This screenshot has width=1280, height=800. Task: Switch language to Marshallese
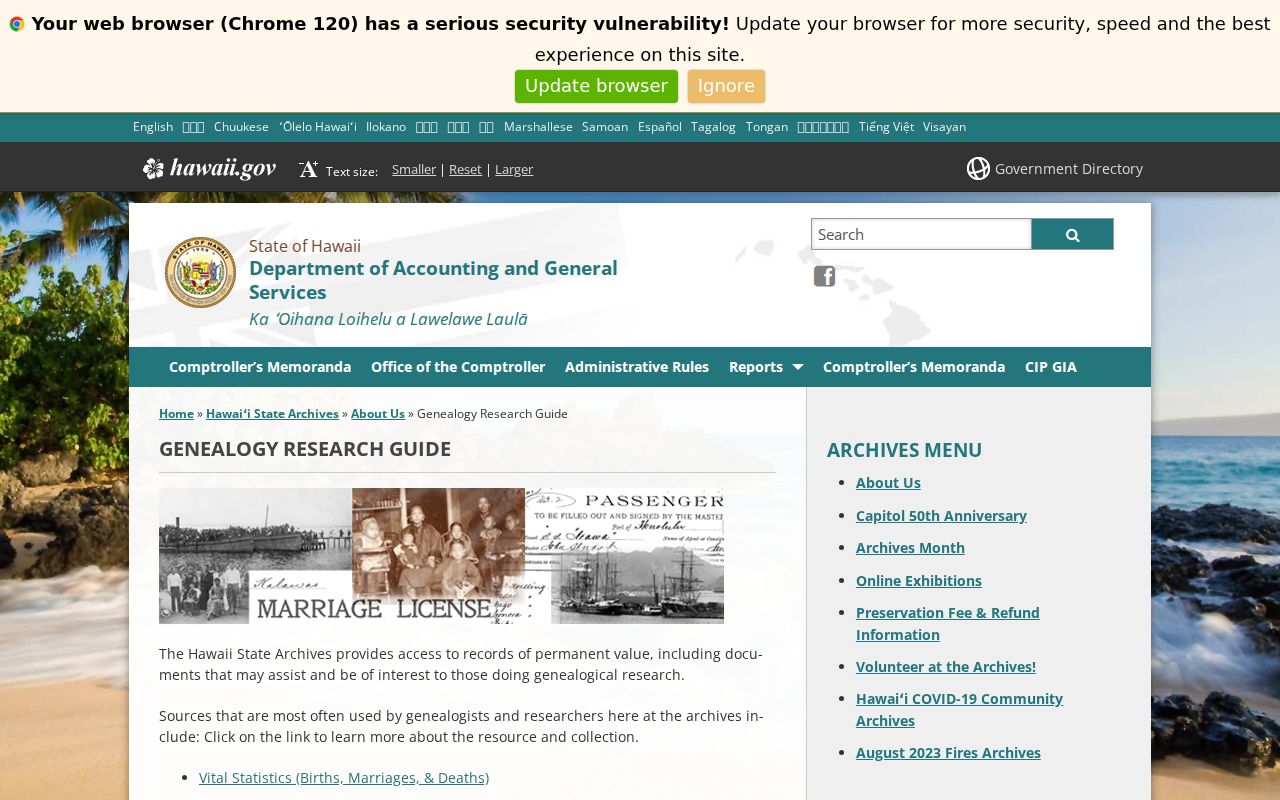click(538, 127)
